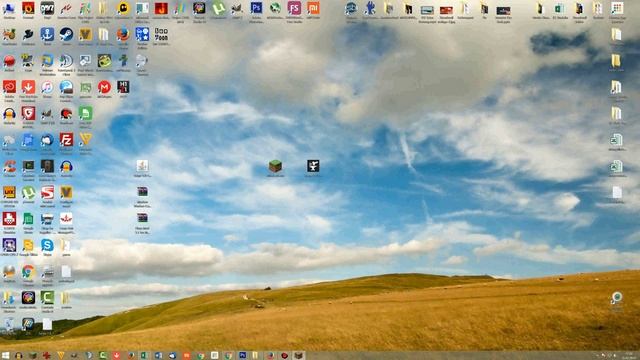Click the Boo Toon text icon

click(x=161, y=34)
